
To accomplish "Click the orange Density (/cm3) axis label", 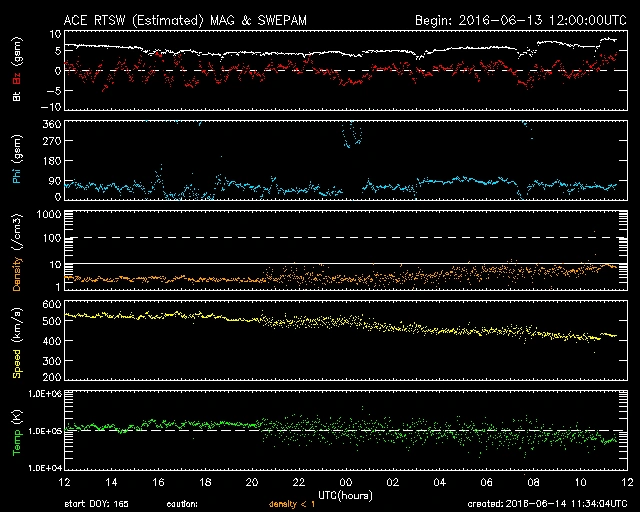I will point(16,250).
